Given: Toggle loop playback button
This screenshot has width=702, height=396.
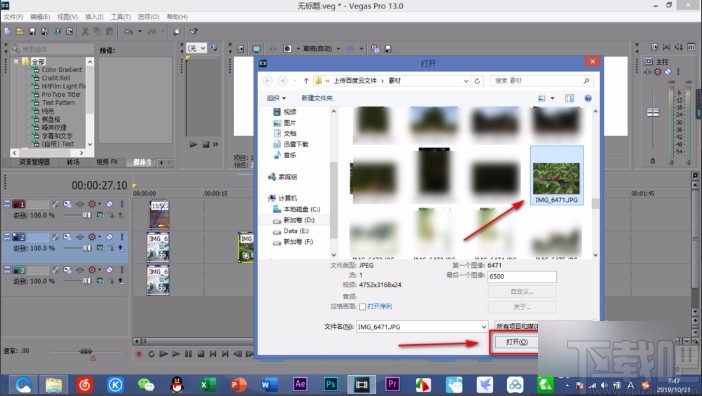Looking at the screenshot, I should 151,354.
